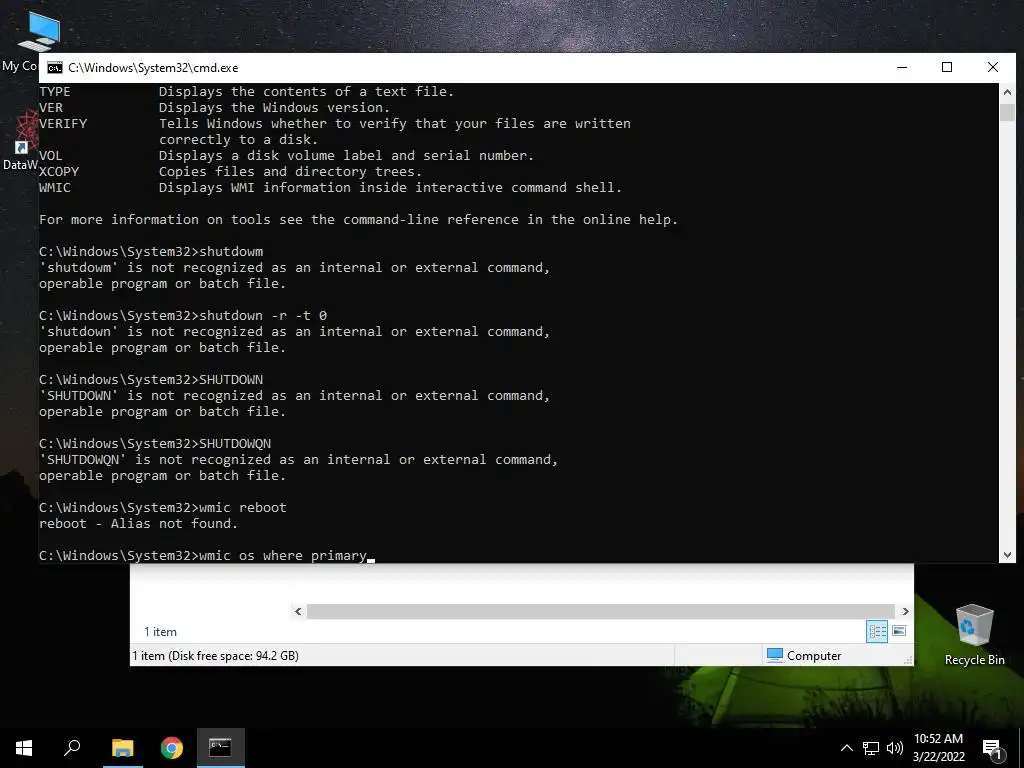Click the XCOPY help entry
The height and width of the screenshot is (768, 1024).
231,172
